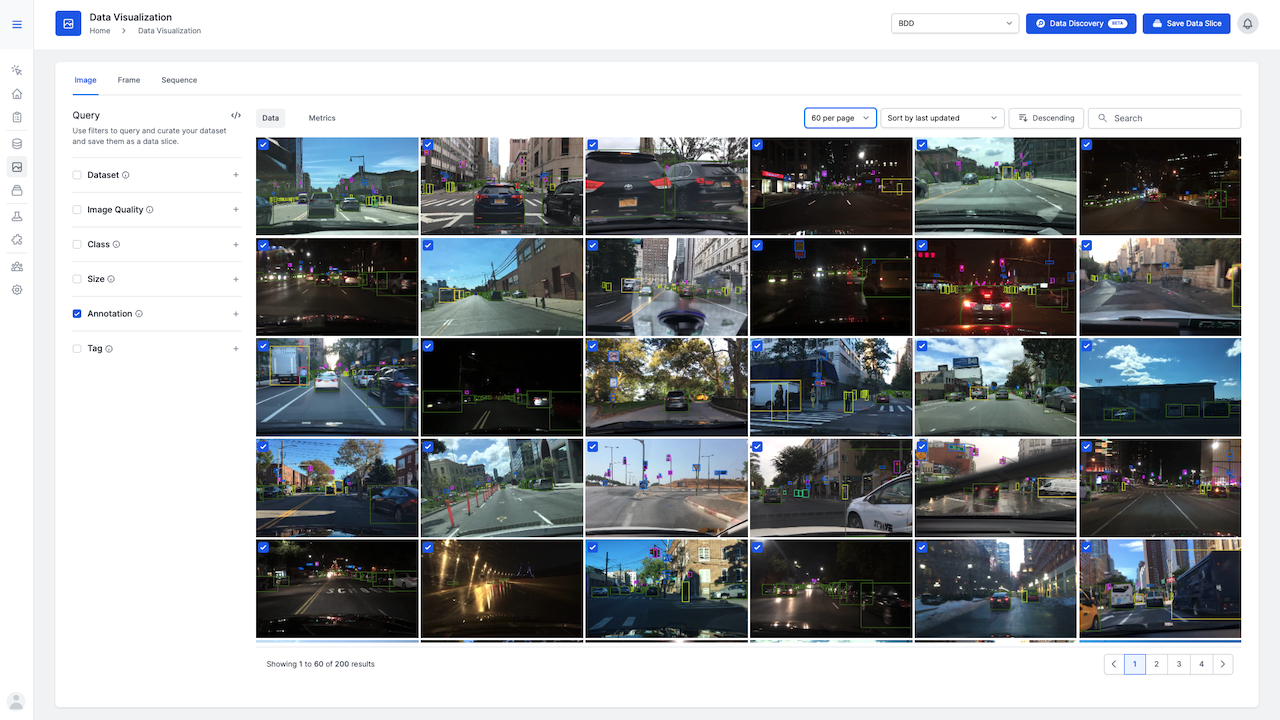Screen dimensions: 1280x720
Task: Click the blue Data Visualization header icon
Action: [x=68, y=23]
